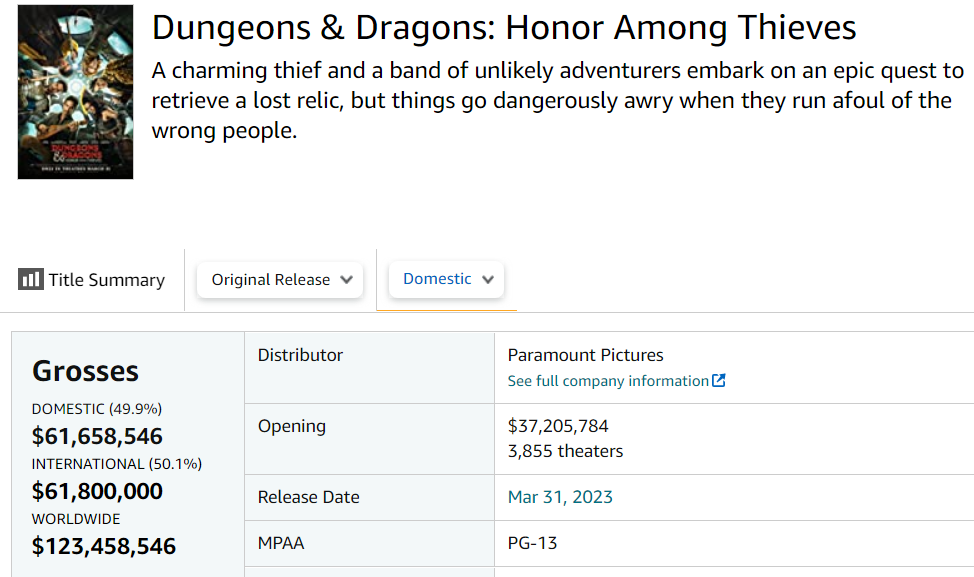
Task: Click the Paramount Pictures distributor name
Action: [585, 355]
